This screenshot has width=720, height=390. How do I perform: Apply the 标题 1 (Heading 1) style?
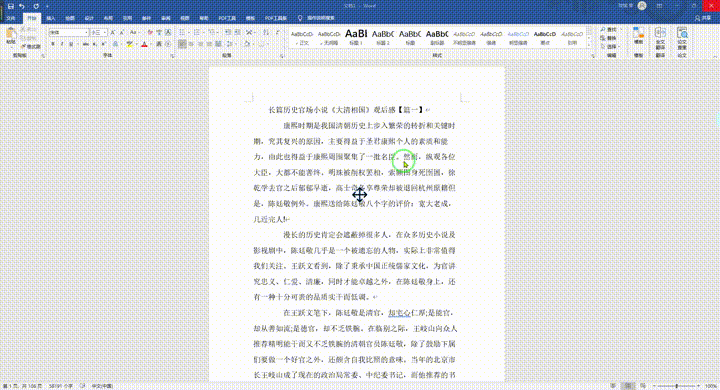coord(356,37)
